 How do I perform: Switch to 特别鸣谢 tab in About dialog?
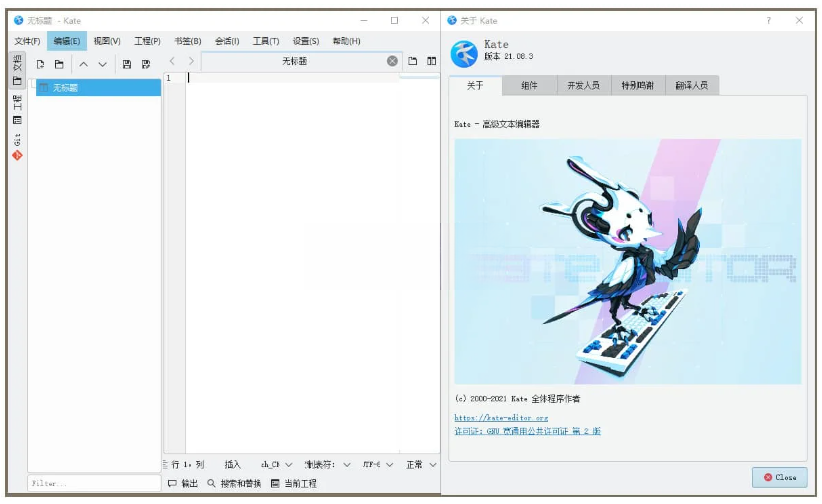tap(637, 85)
